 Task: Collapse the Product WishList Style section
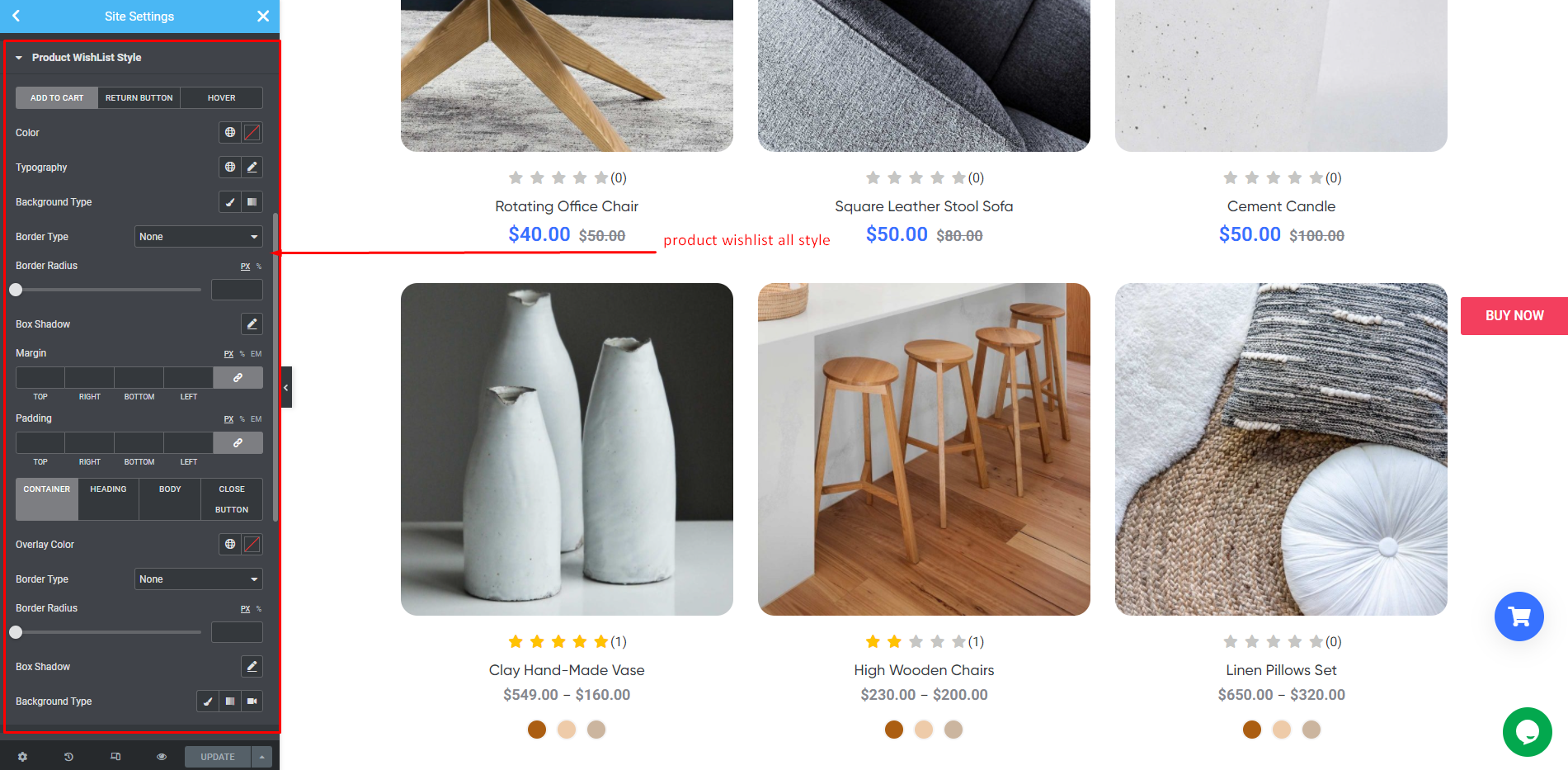pyautogui.click(x=19, y=58)
